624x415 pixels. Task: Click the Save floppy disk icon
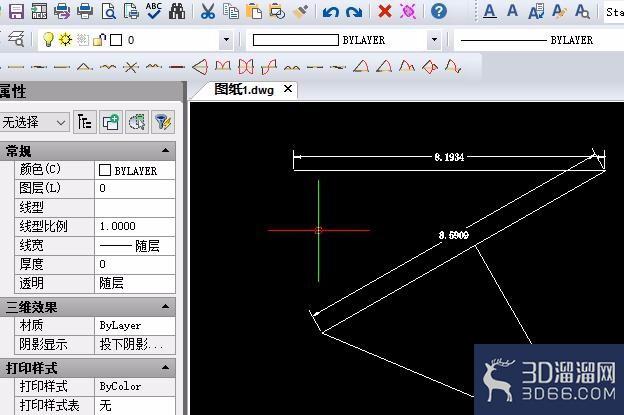16,11
